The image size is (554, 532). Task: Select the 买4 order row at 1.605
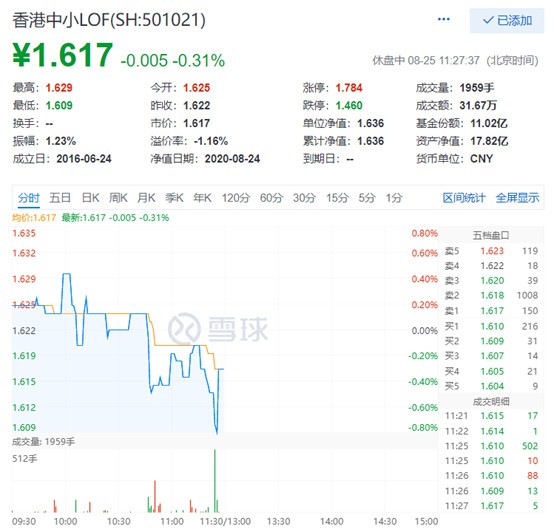point(491,371)
